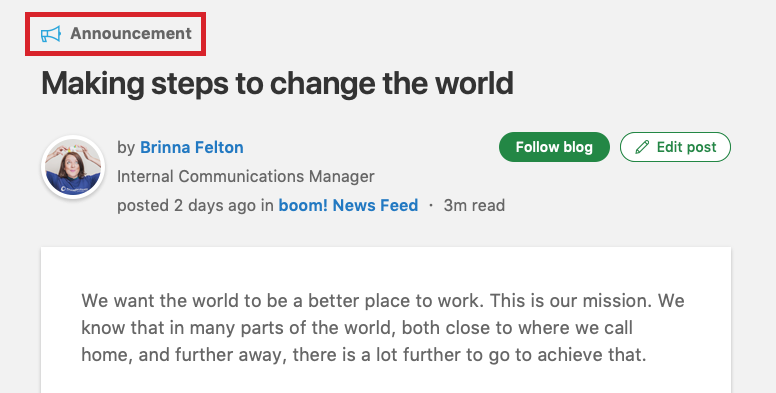Click the Internal Communications Manager job title
The image size is (776, 393).
coord(245,176)
